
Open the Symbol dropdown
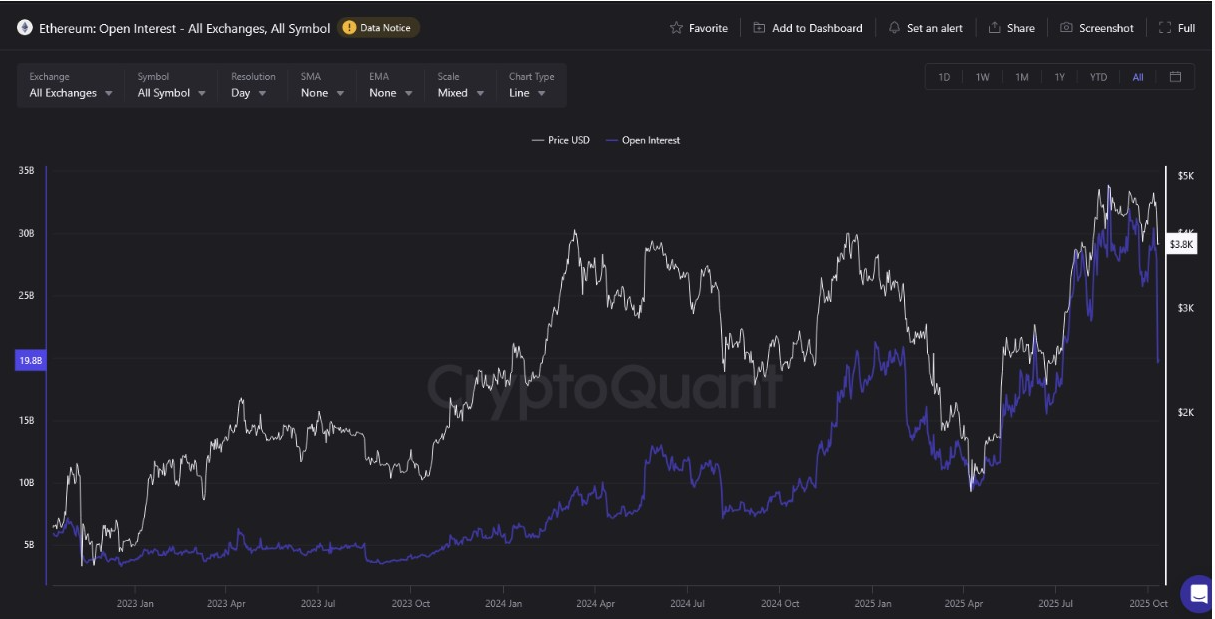(x=171, y=93)
